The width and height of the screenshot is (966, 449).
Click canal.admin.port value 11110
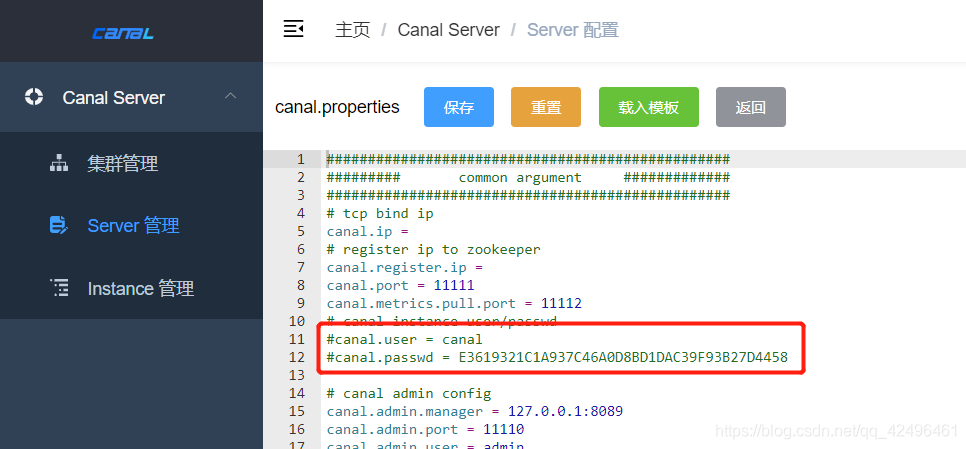pos(503,429)
